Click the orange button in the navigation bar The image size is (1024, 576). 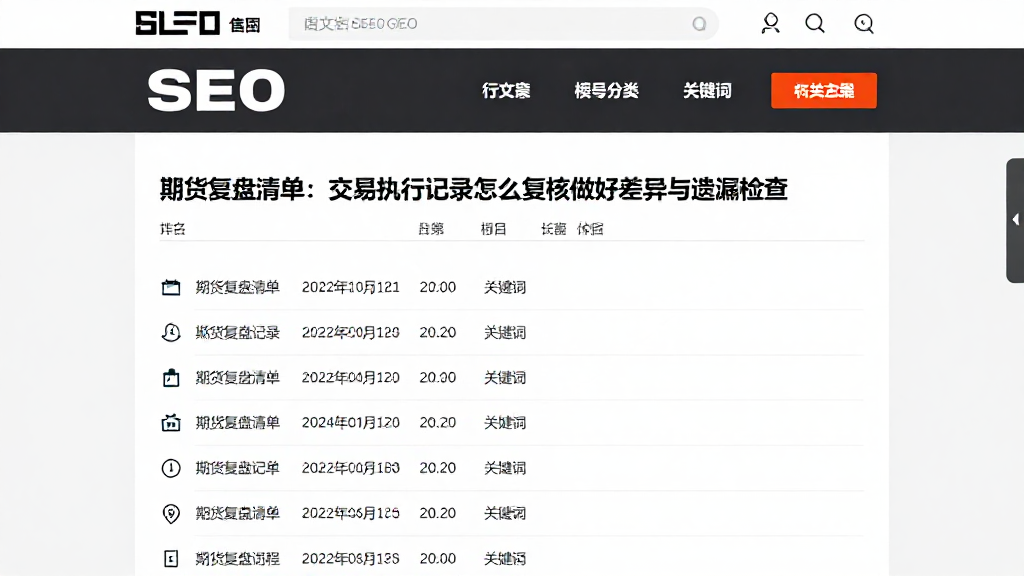(824, 90)
